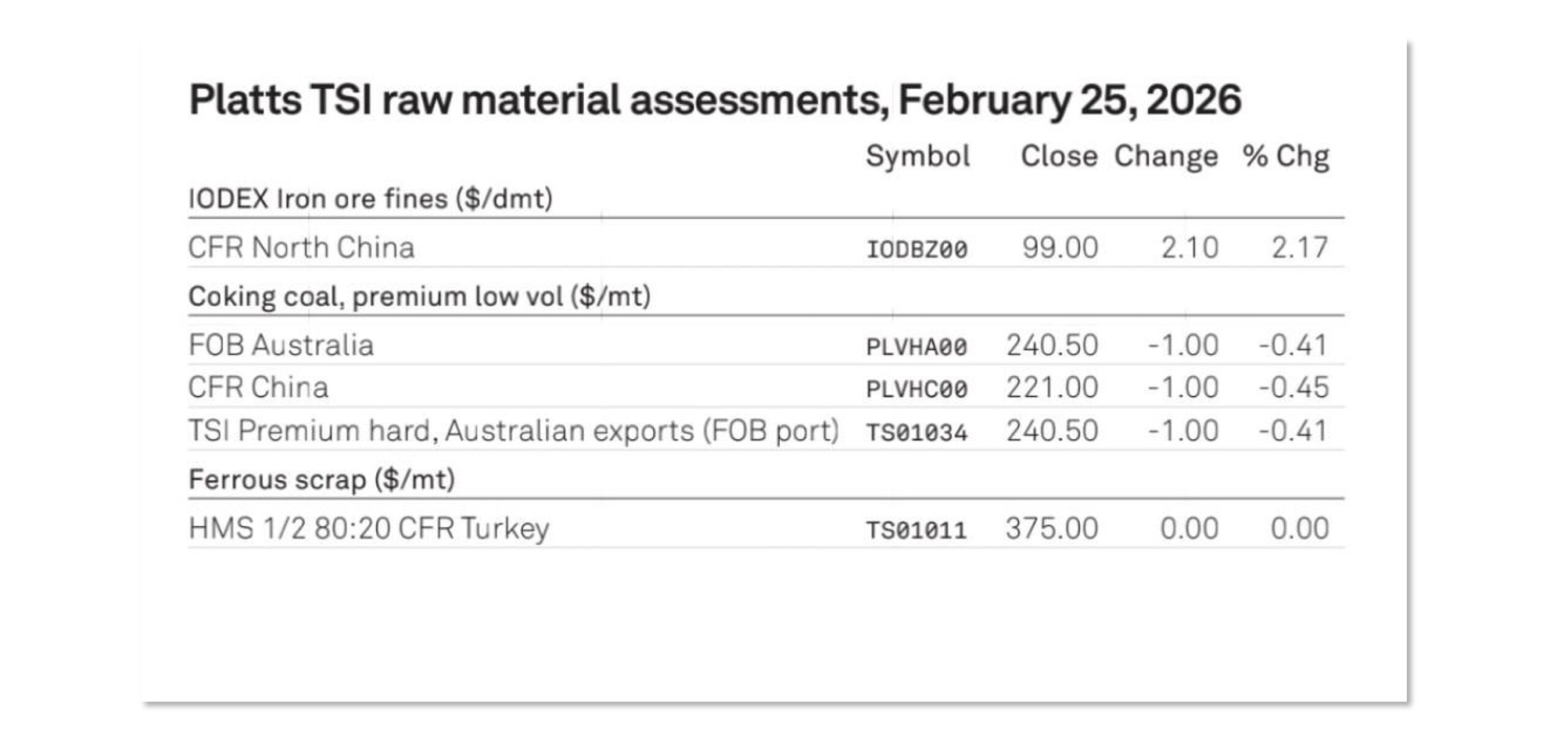
Task: Click the PLVHA00 symbol code
Action: click(x=916, y=348)
